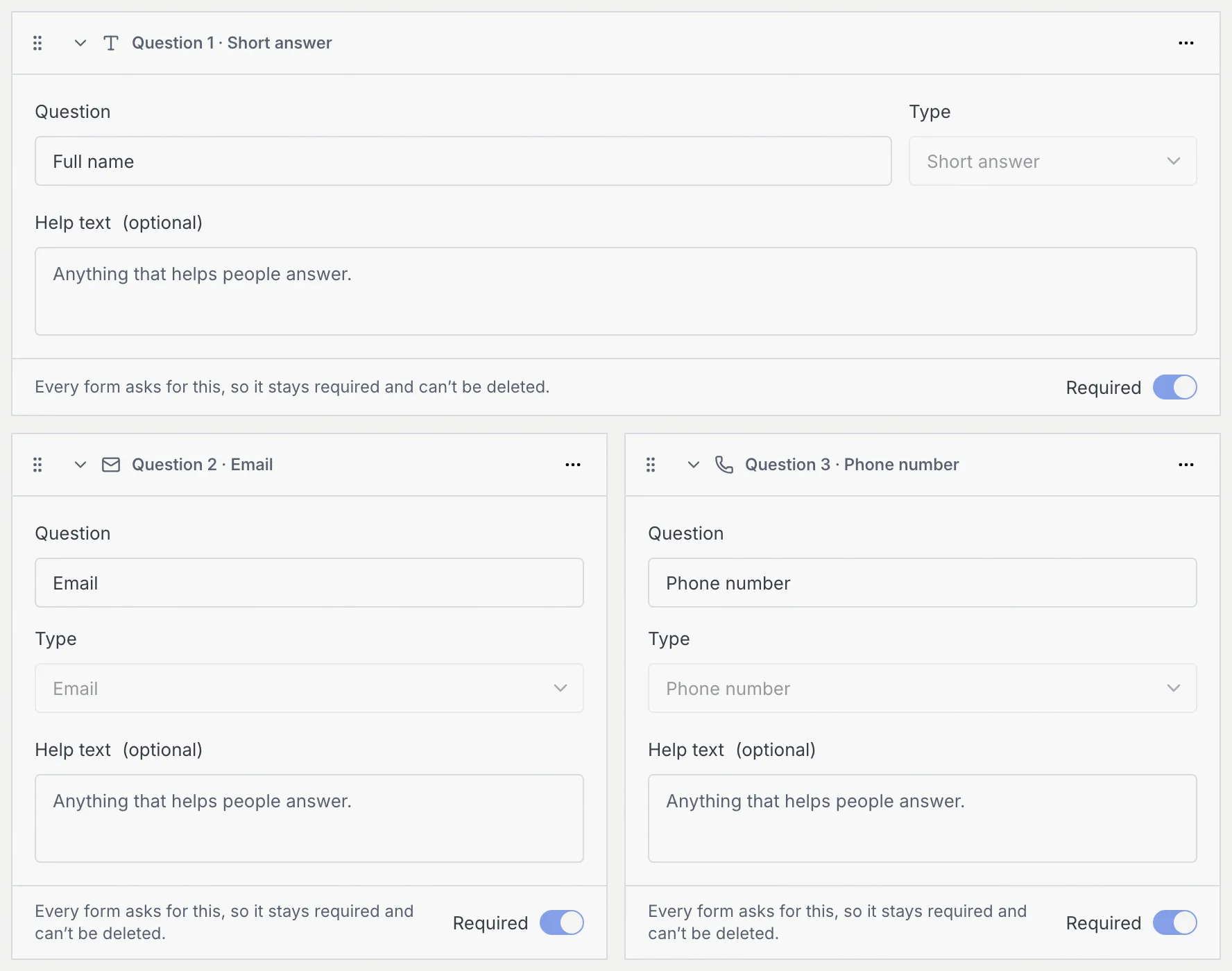Open the Phone number type dropdown
Image resolution: width=1232 pixels, height=971 pixels.
pyautogui.click(x=923, y=688)
